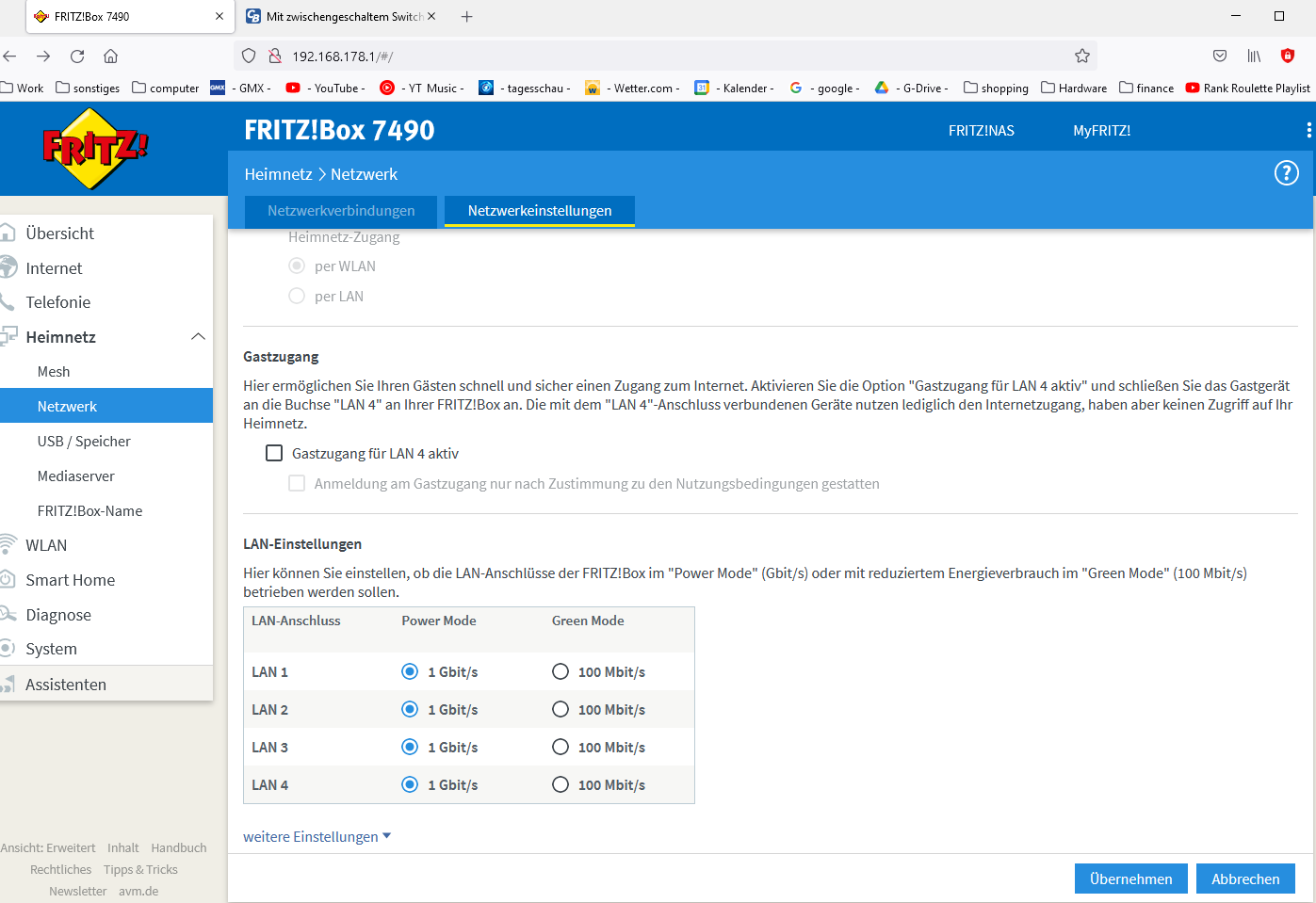Viewport: 1316px width, 903px height.
Task: Select LAN 1 Power Mode 1 Gbit/s
Action: pyautogui.click(x=410, y=671)
